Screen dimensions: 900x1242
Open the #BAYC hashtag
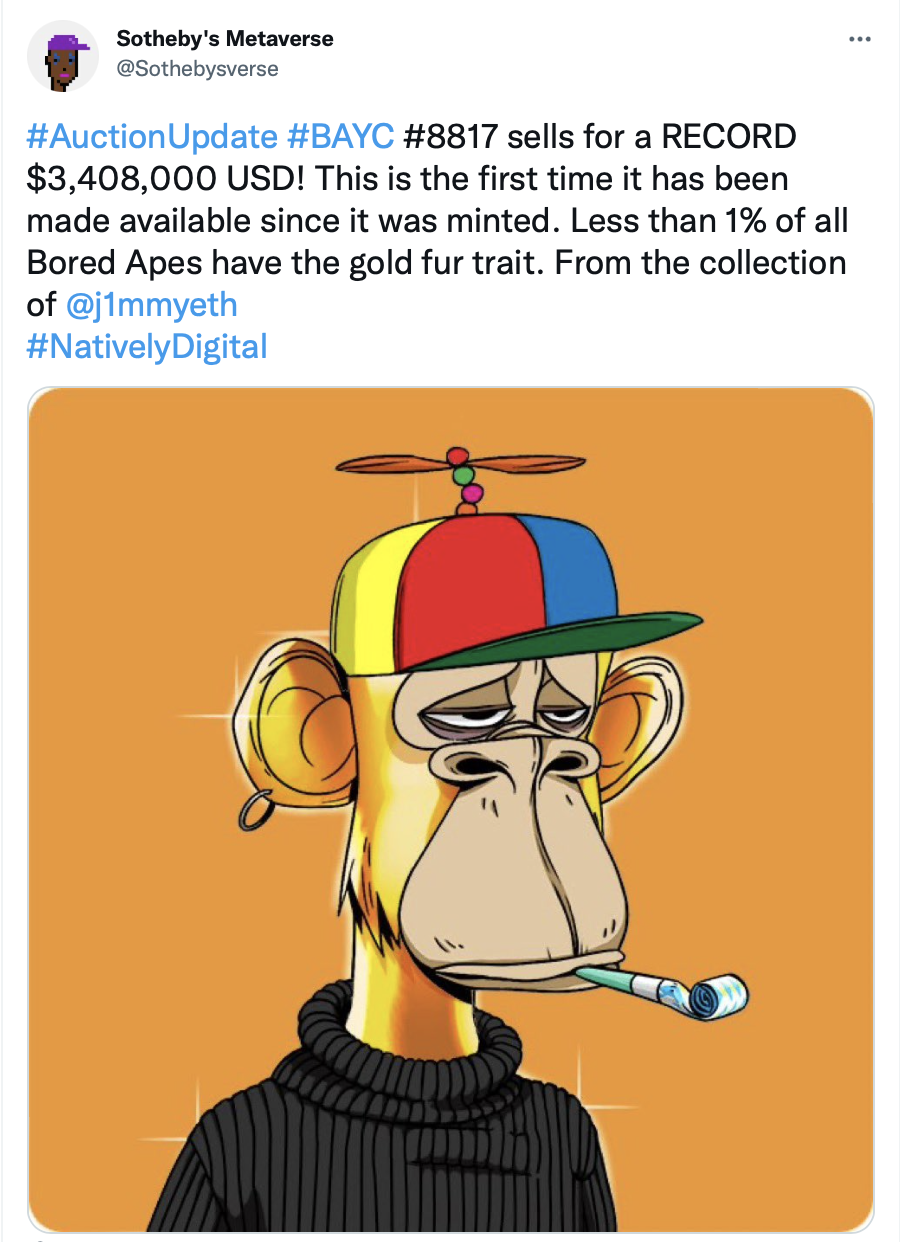339,135
